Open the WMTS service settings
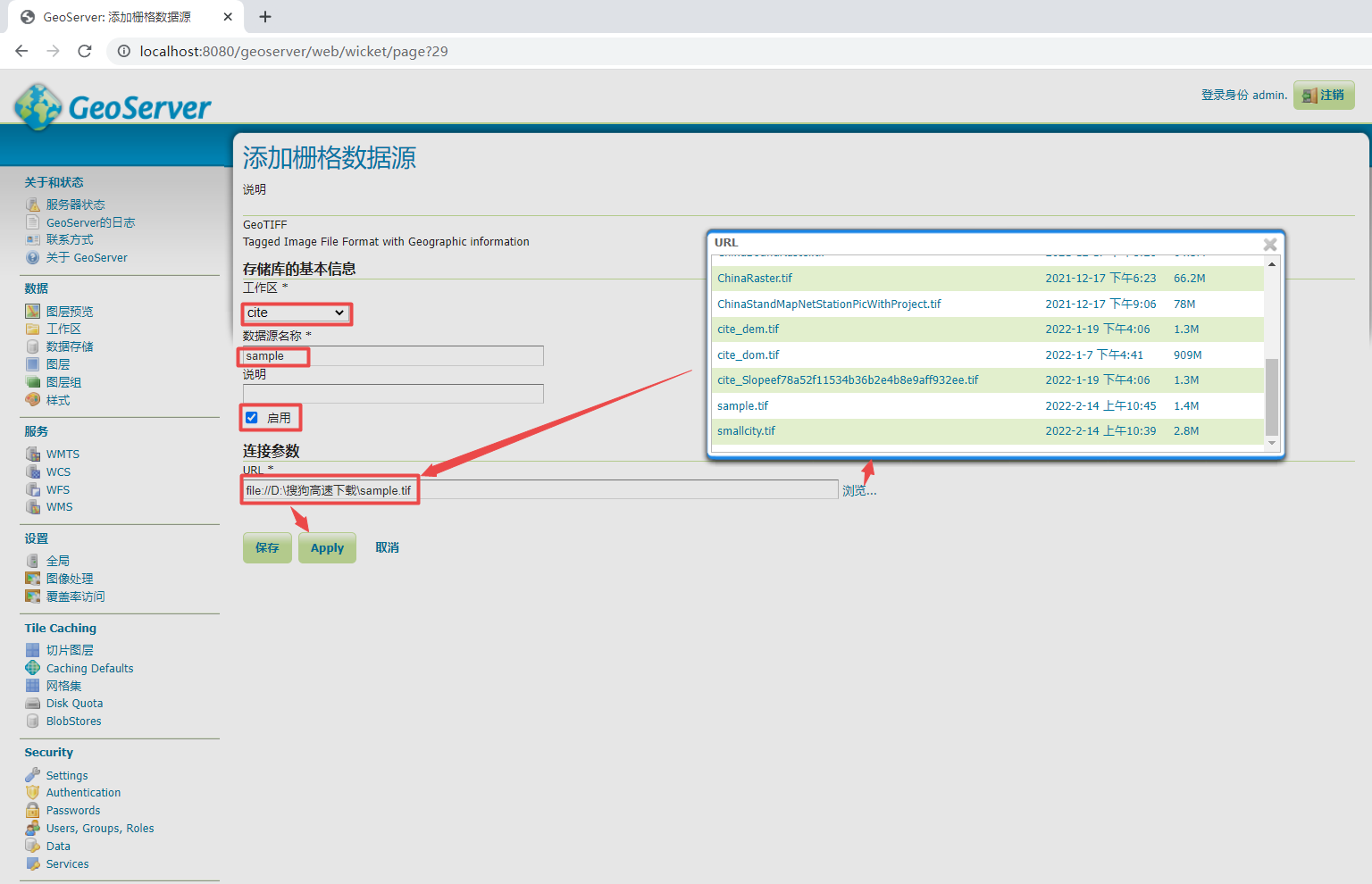Image resolution: width=1372 pixels, height=884 pixels. (63, 454)
